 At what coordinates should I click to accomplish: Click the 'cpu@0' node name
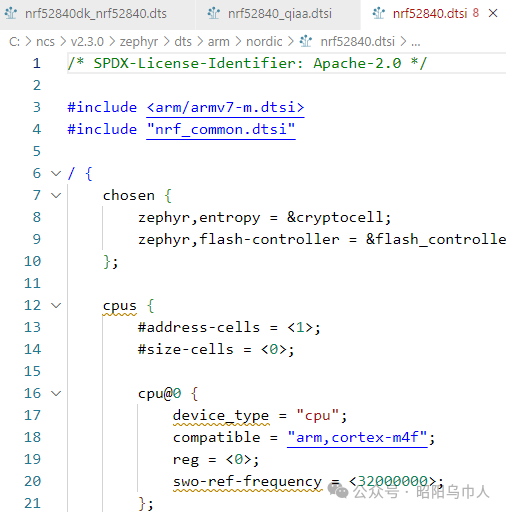coord(159,394)
